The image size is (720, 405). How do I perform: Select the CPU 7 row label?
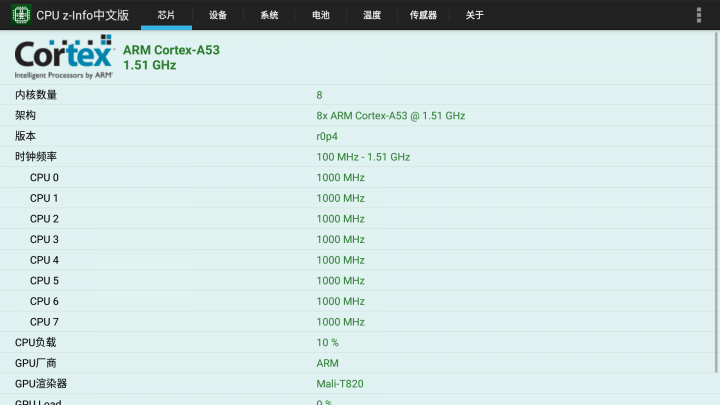pyautogui.click(x=44, y=322)
